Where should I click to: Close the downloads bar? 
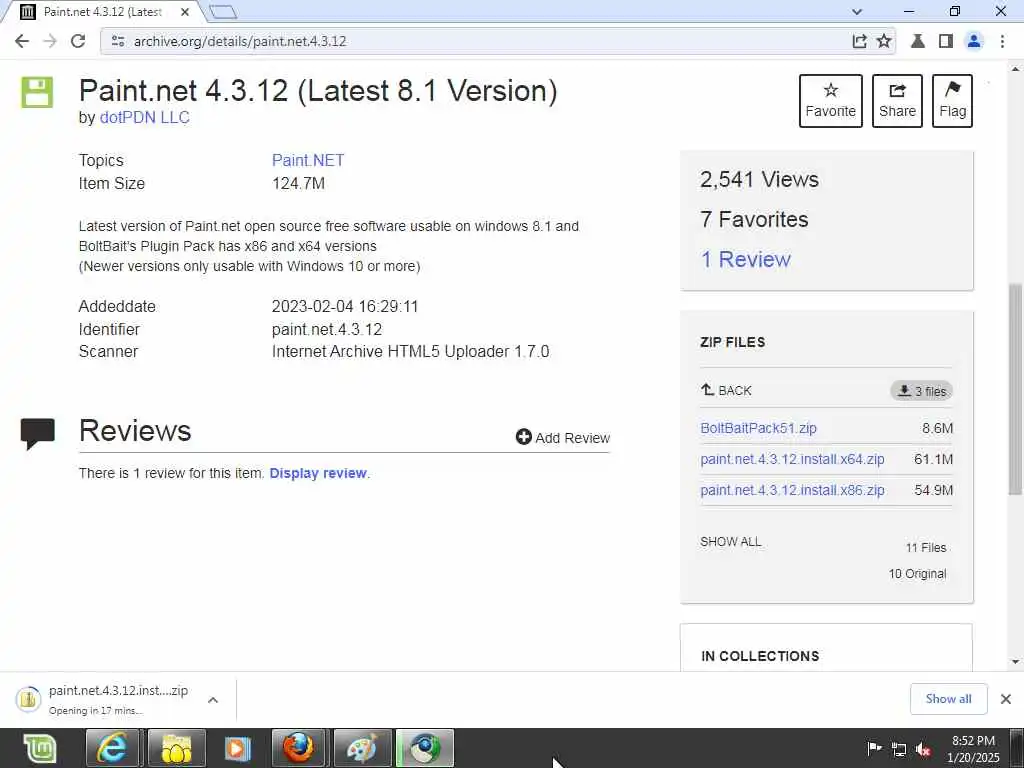coord(1006,699)
